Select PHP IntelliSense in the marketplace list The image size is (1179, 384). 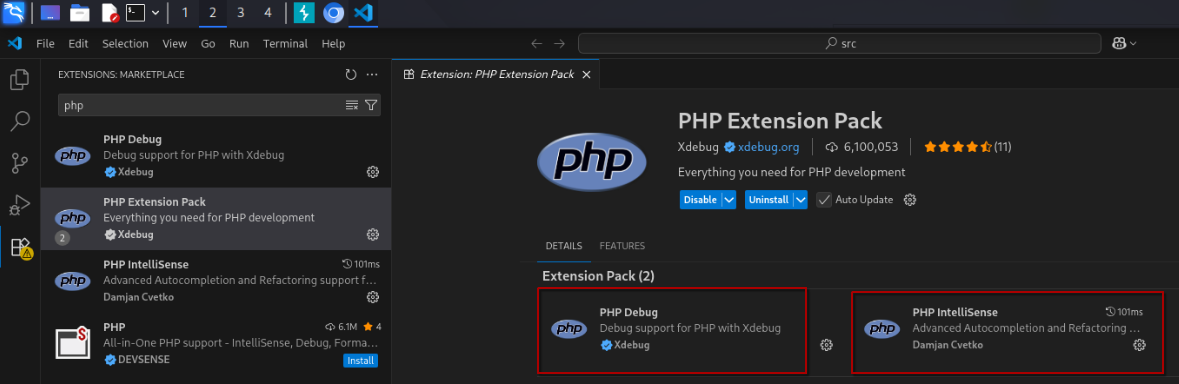tap(216, 281)
